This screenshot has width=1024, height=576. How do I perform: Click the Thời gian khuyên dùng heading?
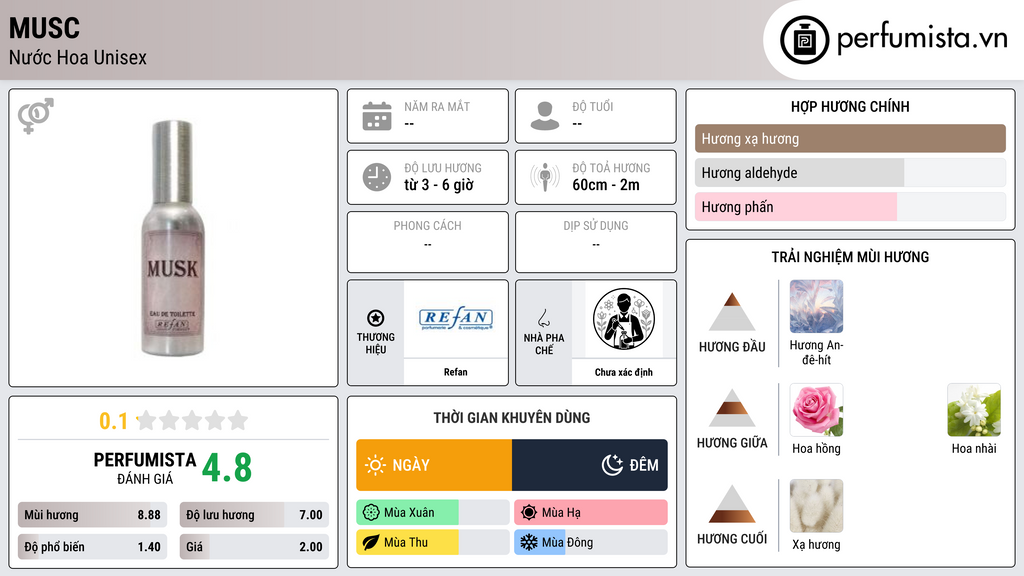[x=512, y=418]
